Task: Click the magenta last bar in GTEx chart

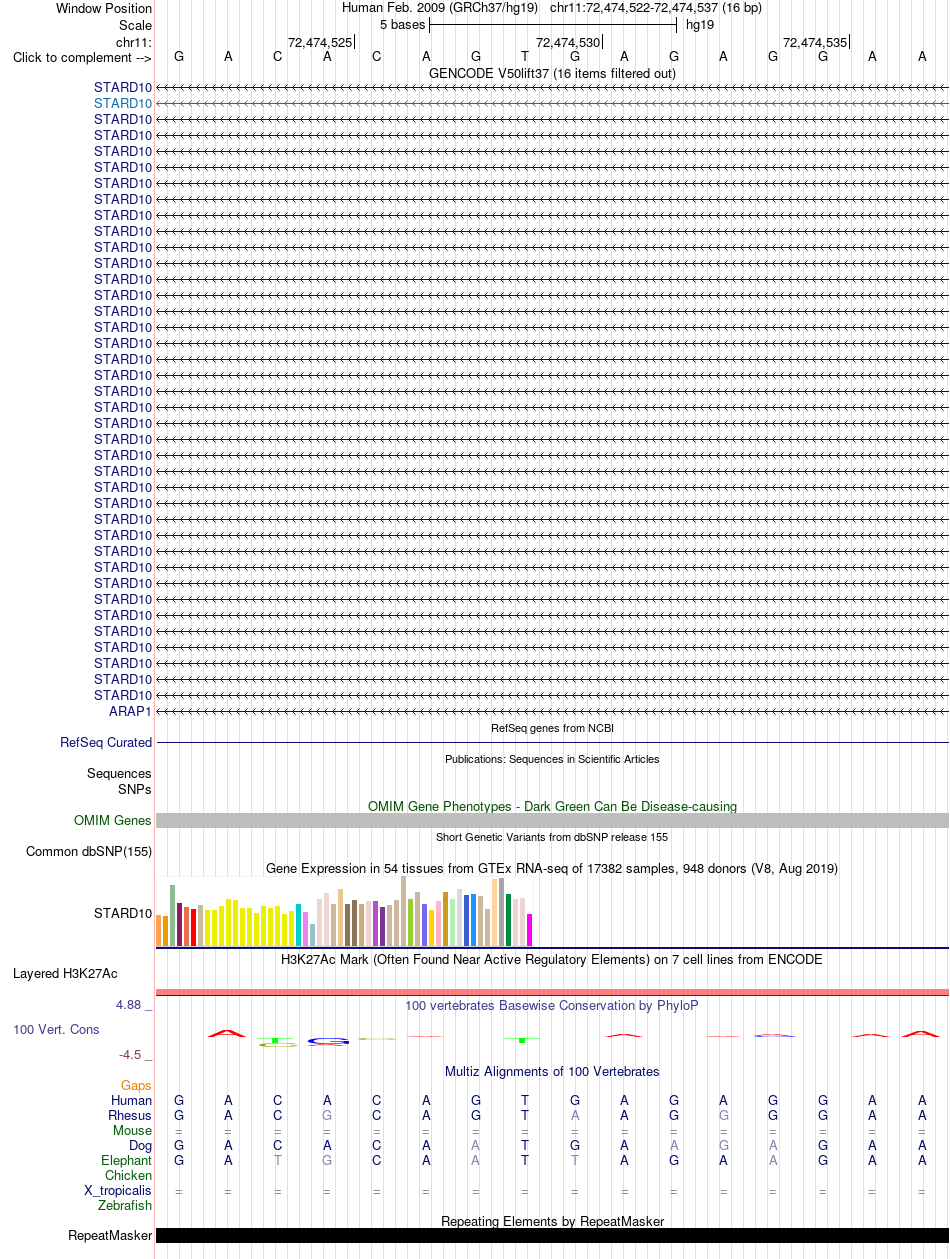Action: click(530, 930)
